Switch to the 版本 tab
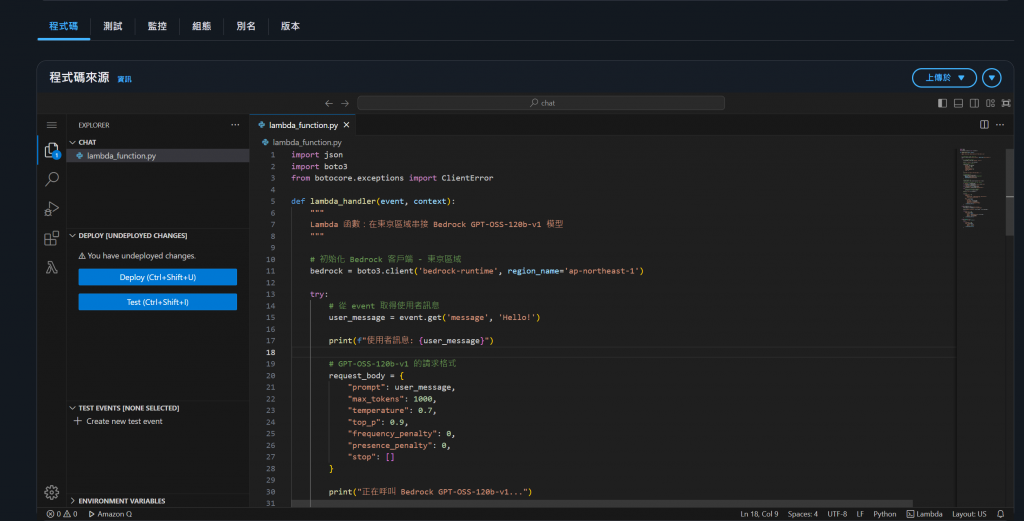The height and width of the screenshot is (521, 1024). tap(291, 26)
